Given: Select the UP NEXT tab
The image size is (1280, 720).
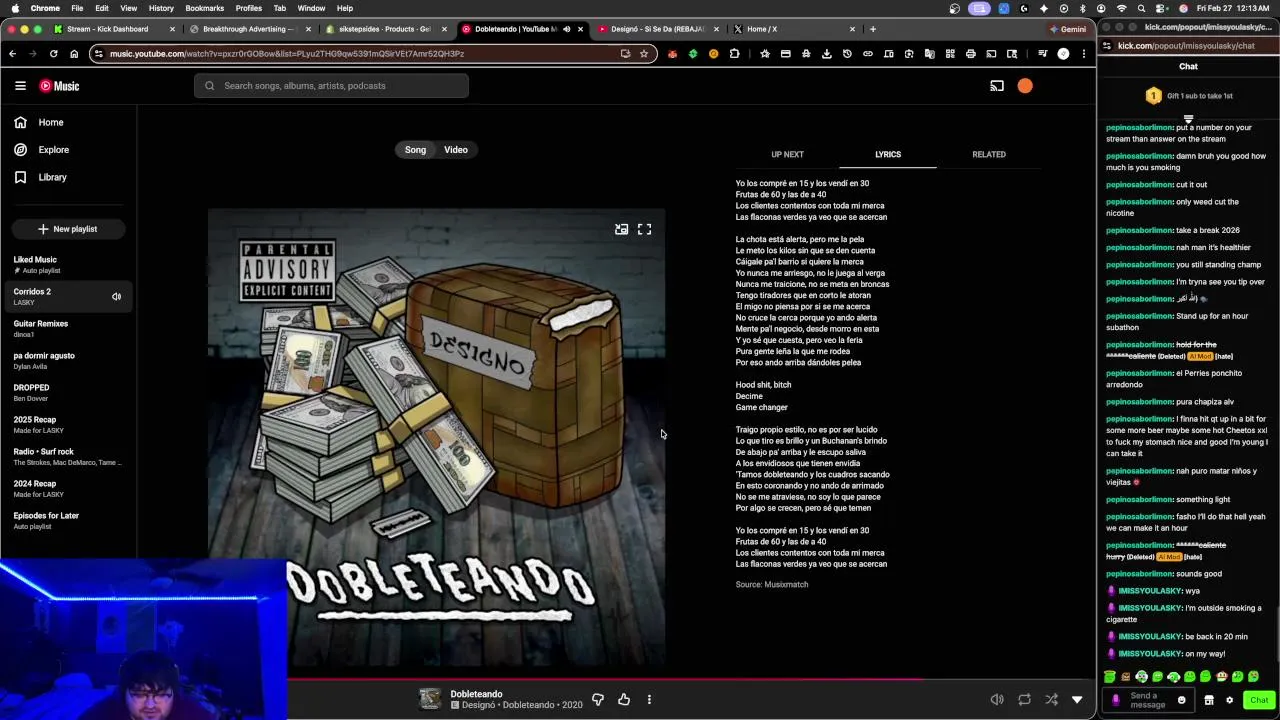Looking at the screenshot, I should click(787, 154).
